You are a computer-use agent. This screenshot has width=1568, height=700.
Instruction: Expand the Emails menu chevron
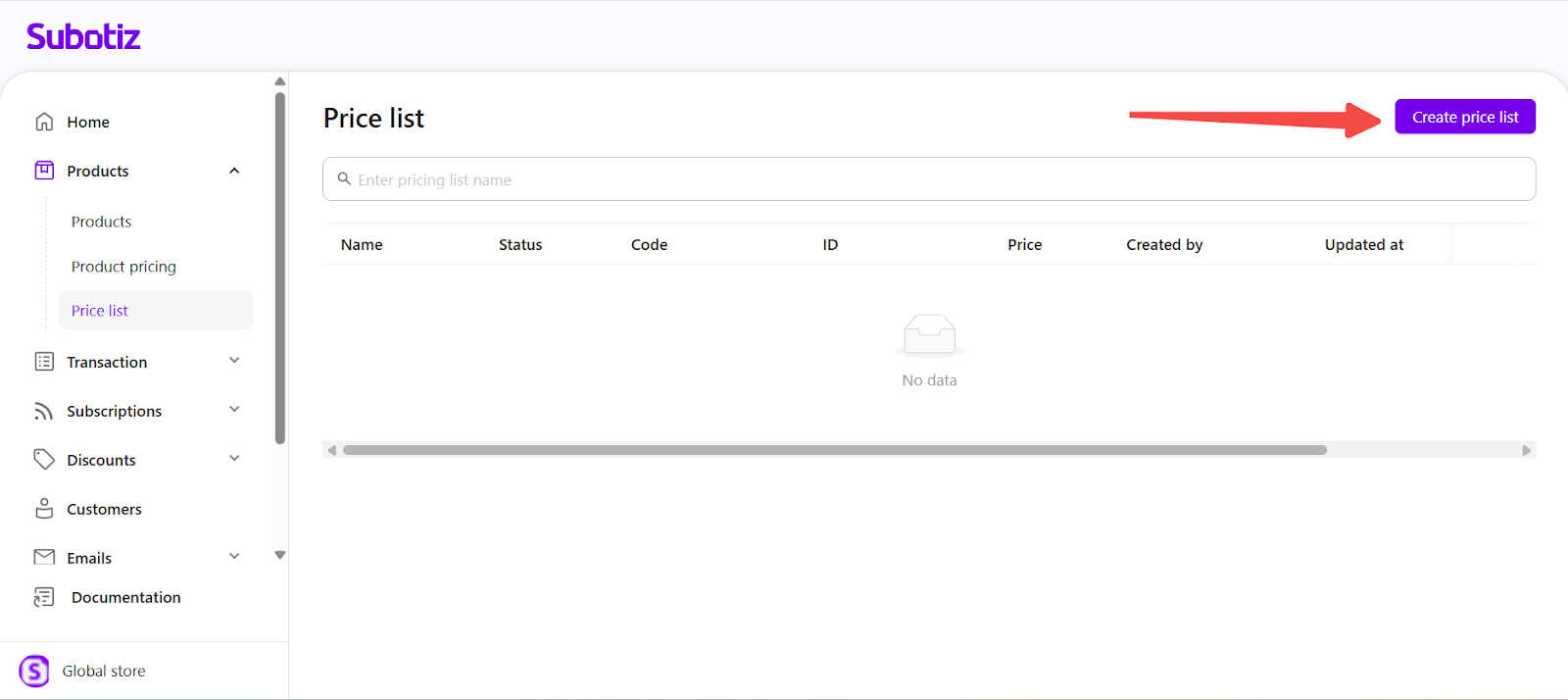coord(234,557)
